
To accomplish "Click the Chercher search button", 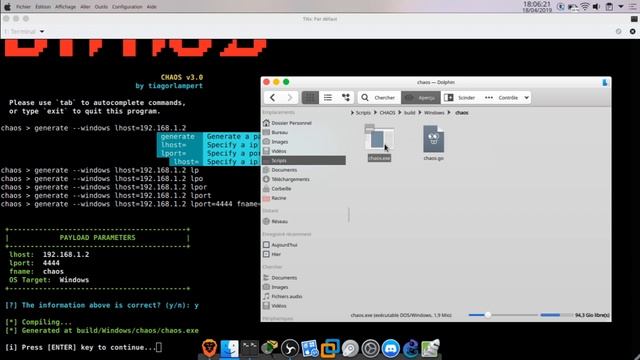I will pyautogui.click(x=379, y=98).
